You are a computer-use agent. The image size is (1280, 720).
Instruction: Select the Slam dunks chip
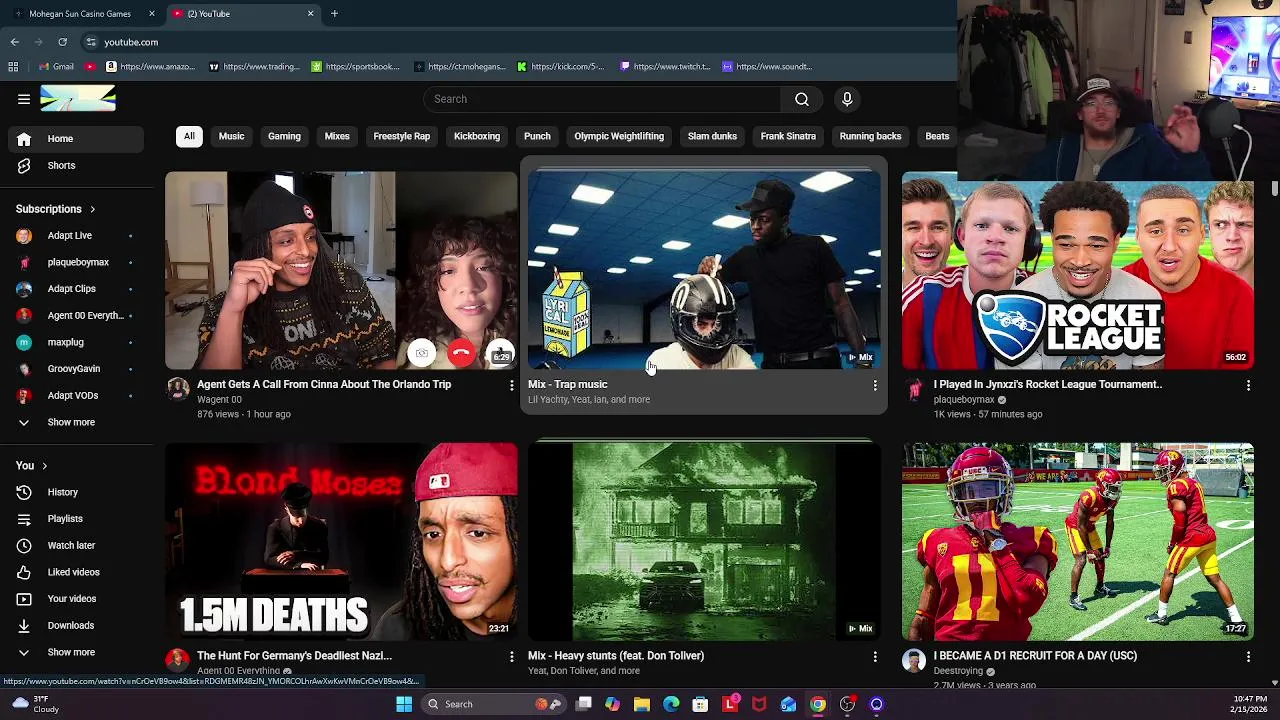712,136
